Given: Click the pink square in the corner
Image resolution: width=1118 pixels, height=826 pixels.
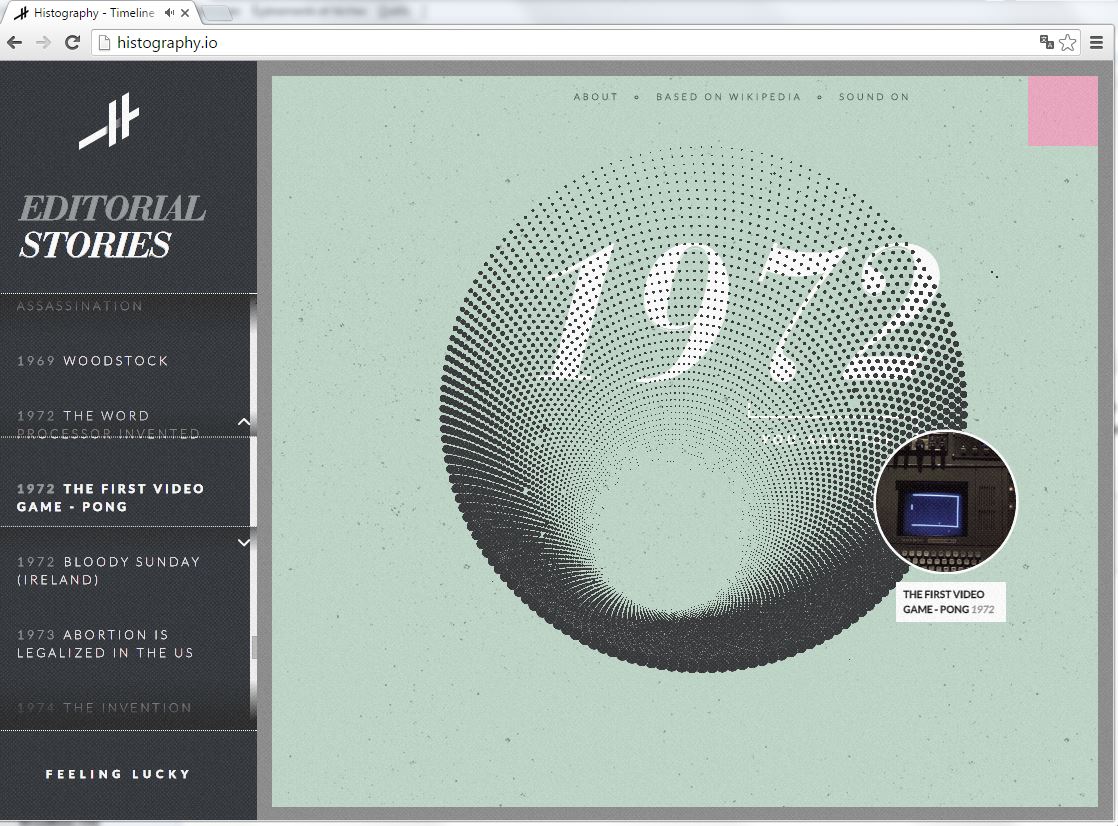Looking at the screenshot, I should (x=1062, y=111).
